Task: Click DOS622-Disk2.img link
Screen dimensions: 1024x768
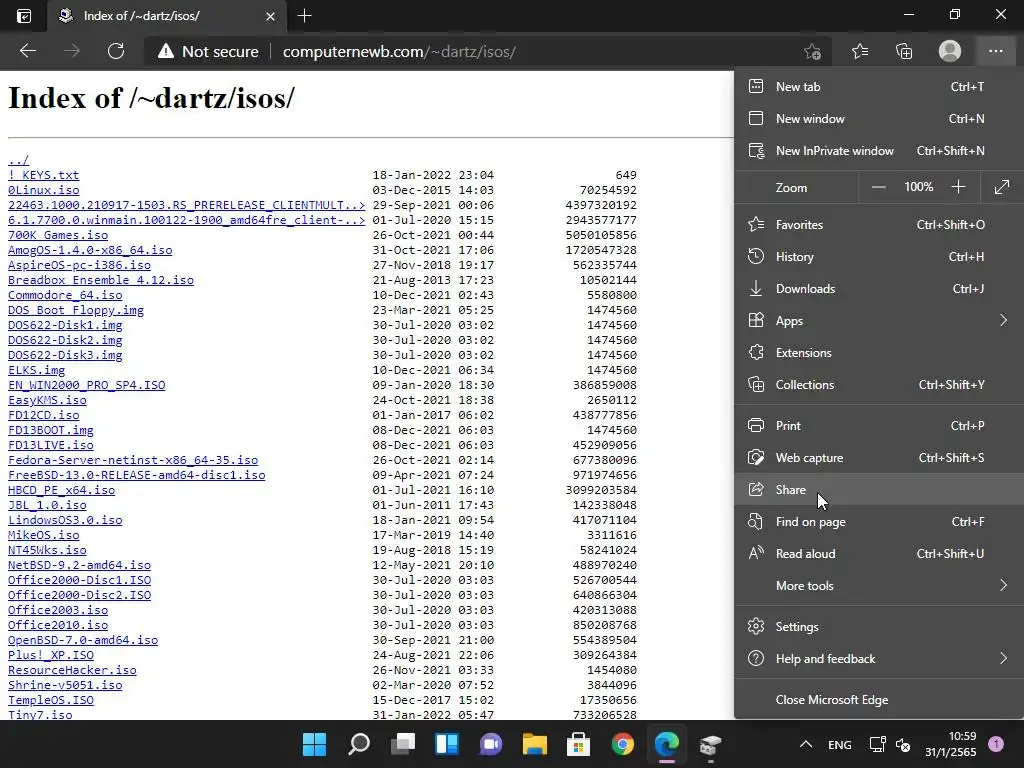Action: (x=65, y=340)
